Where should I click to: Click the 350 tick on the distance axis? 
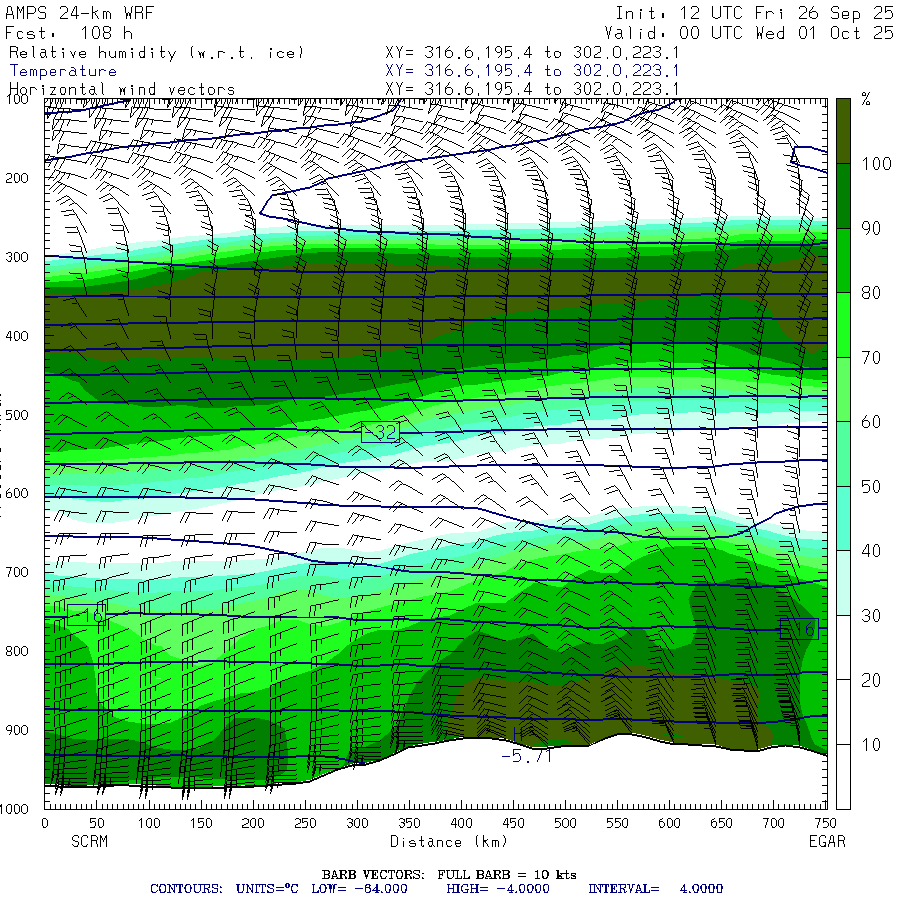pyautogui.click(x=409, y=823)
